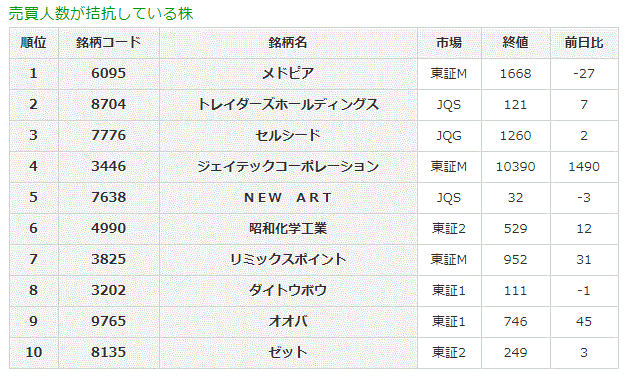
Task: Open stock code 6095
Action: [108, 73]
